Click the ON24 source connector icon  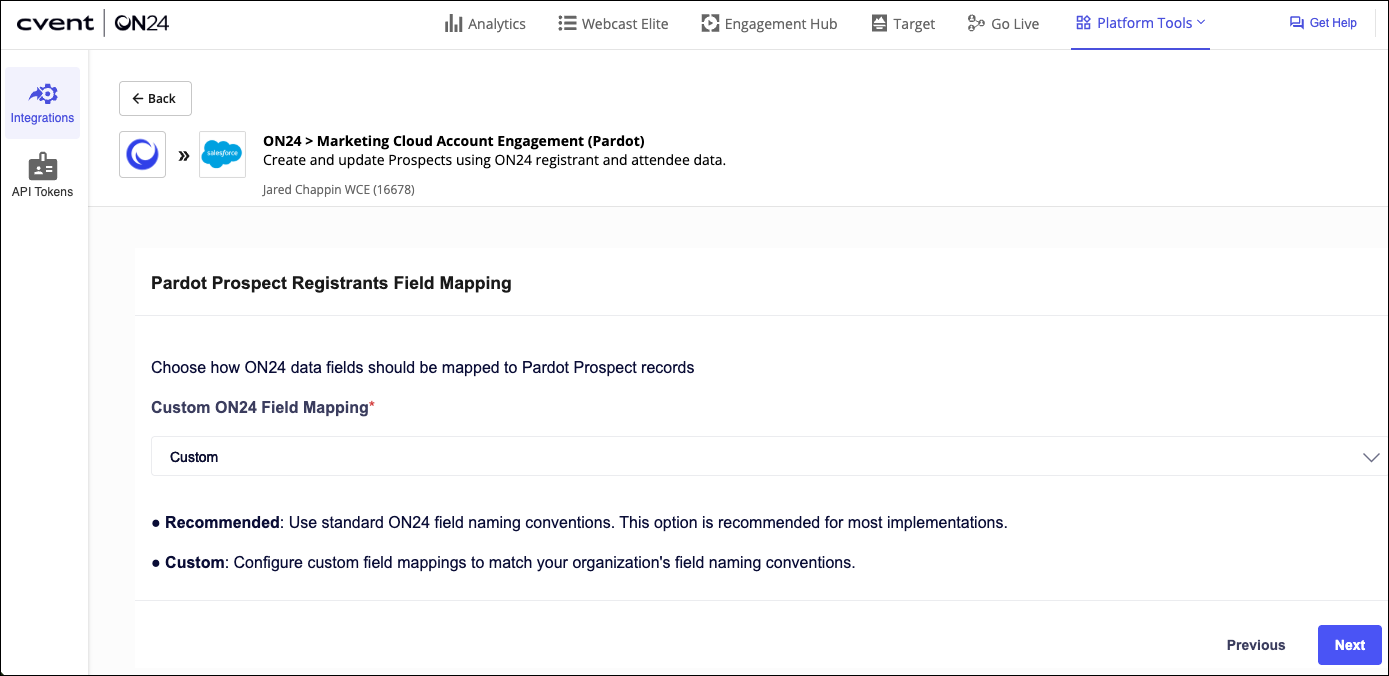click(x=142, y=155)
